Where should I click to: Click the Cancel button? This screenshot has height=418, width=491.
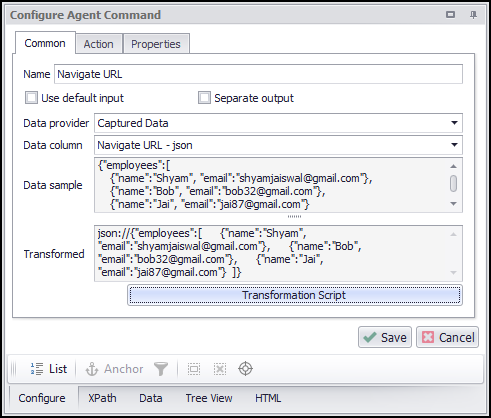448,337
